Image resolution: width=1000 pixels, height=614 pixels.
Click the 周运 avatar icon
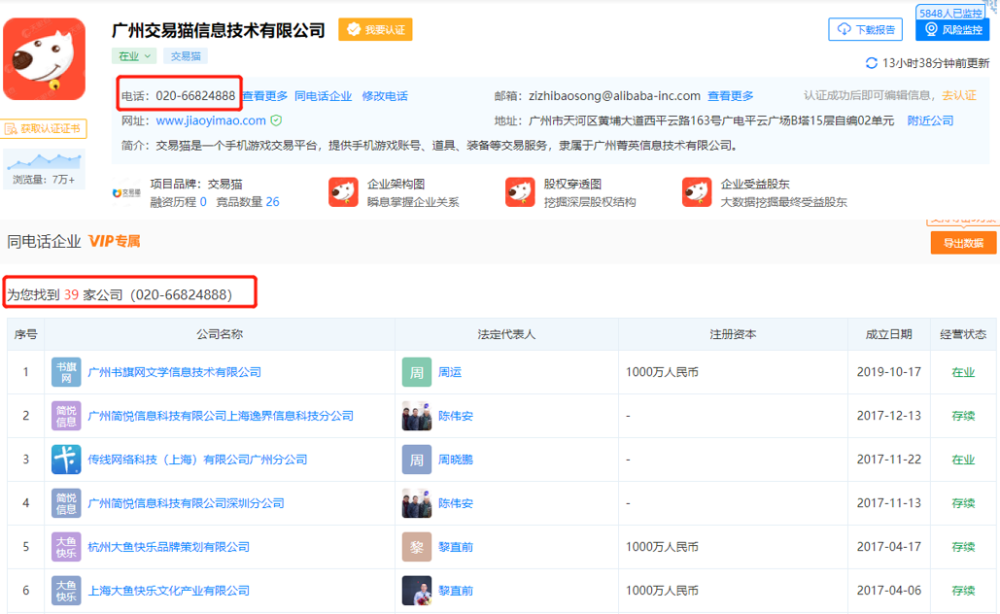pos(416,372)
